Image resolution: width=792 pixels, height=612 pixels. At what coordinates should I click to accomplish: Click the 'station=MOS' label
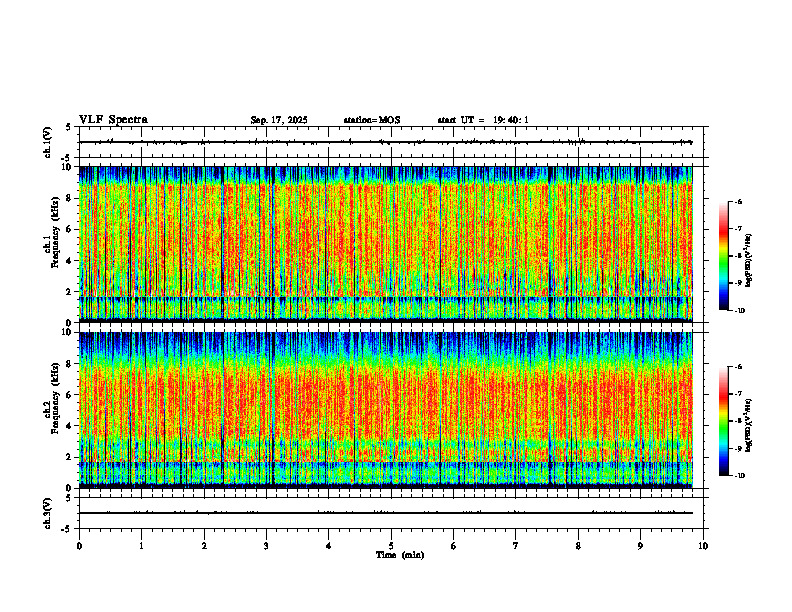pos(372,120)
